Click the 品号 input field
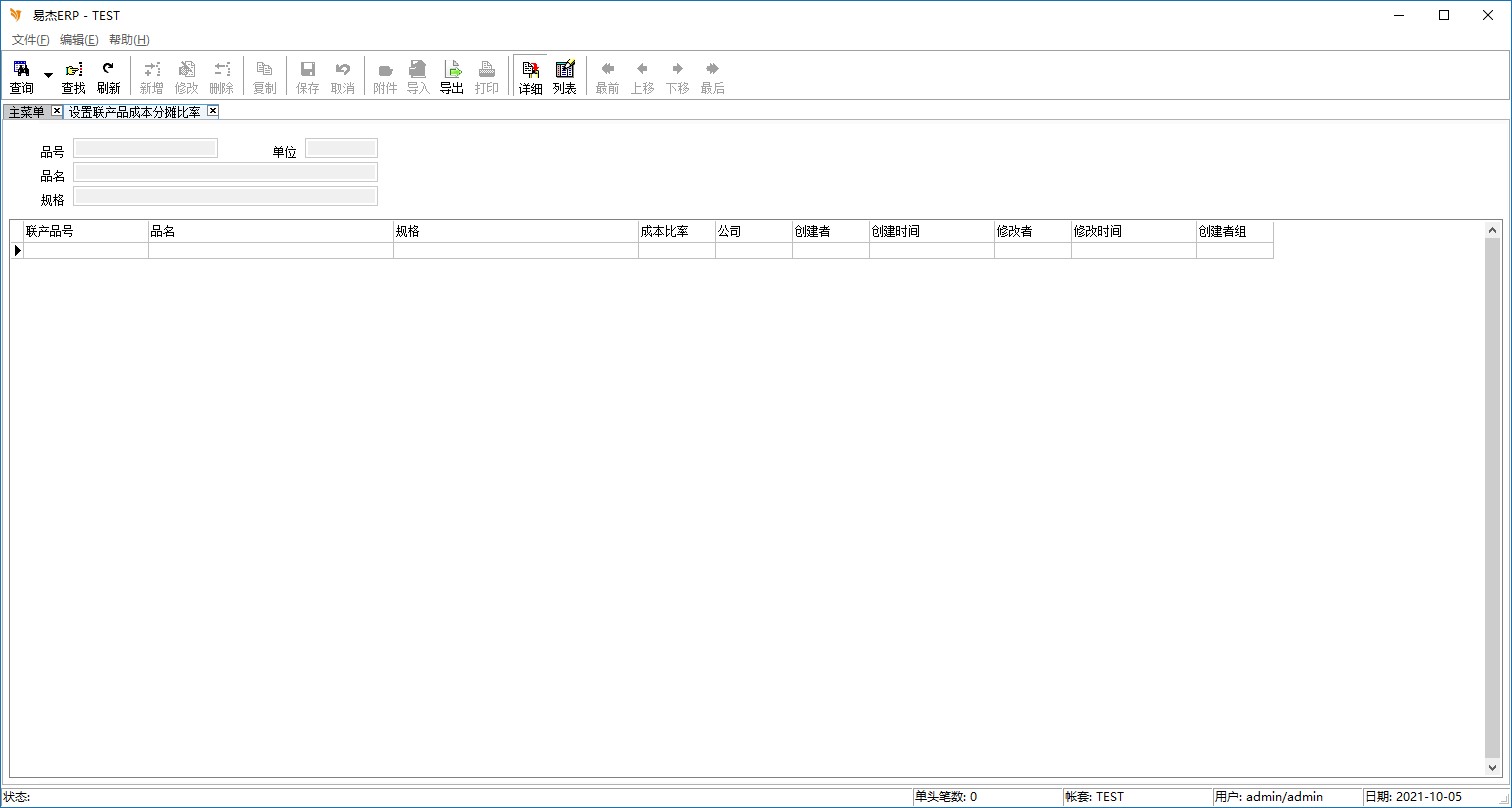The image size is (1512, 808). pos(145,148)
